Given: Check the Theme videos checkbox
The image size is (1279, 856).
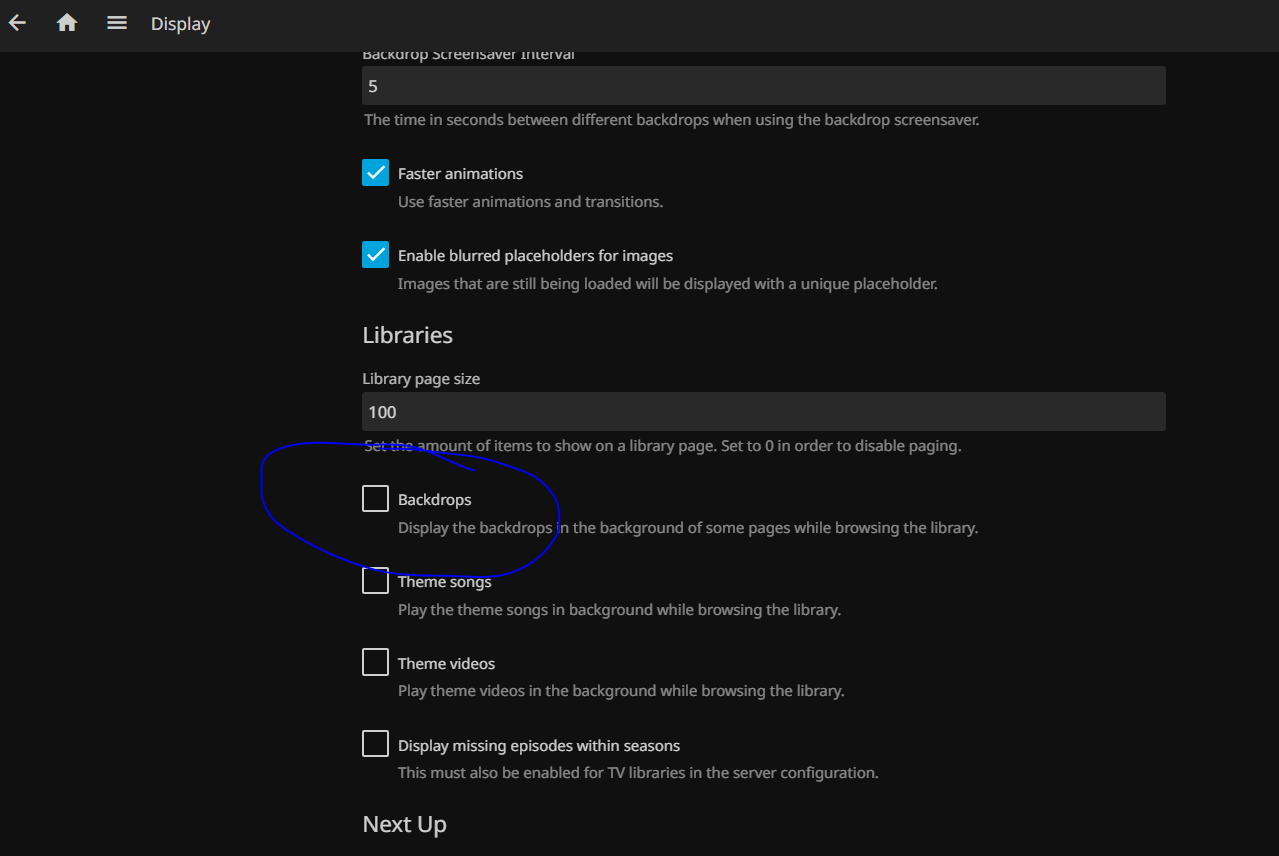Looking at the screenshot, I should [x=375, y=662].
